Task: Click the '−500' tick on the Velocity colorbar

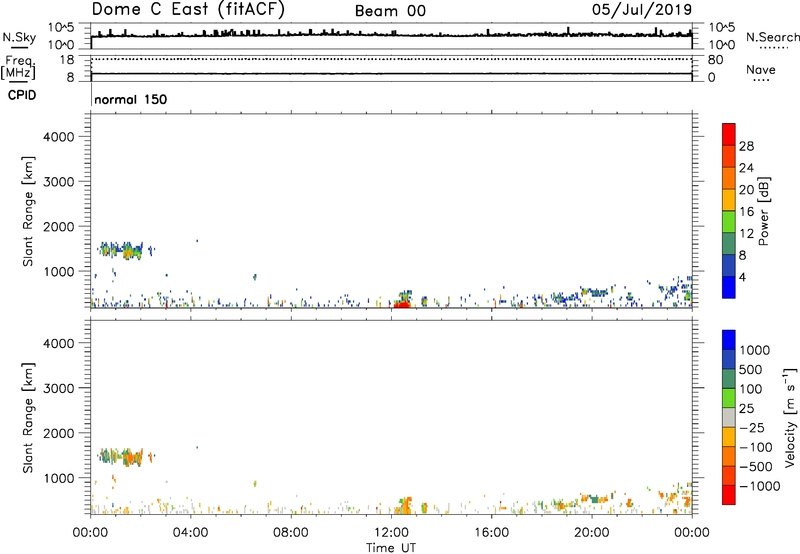Action: tap(756, 467)
